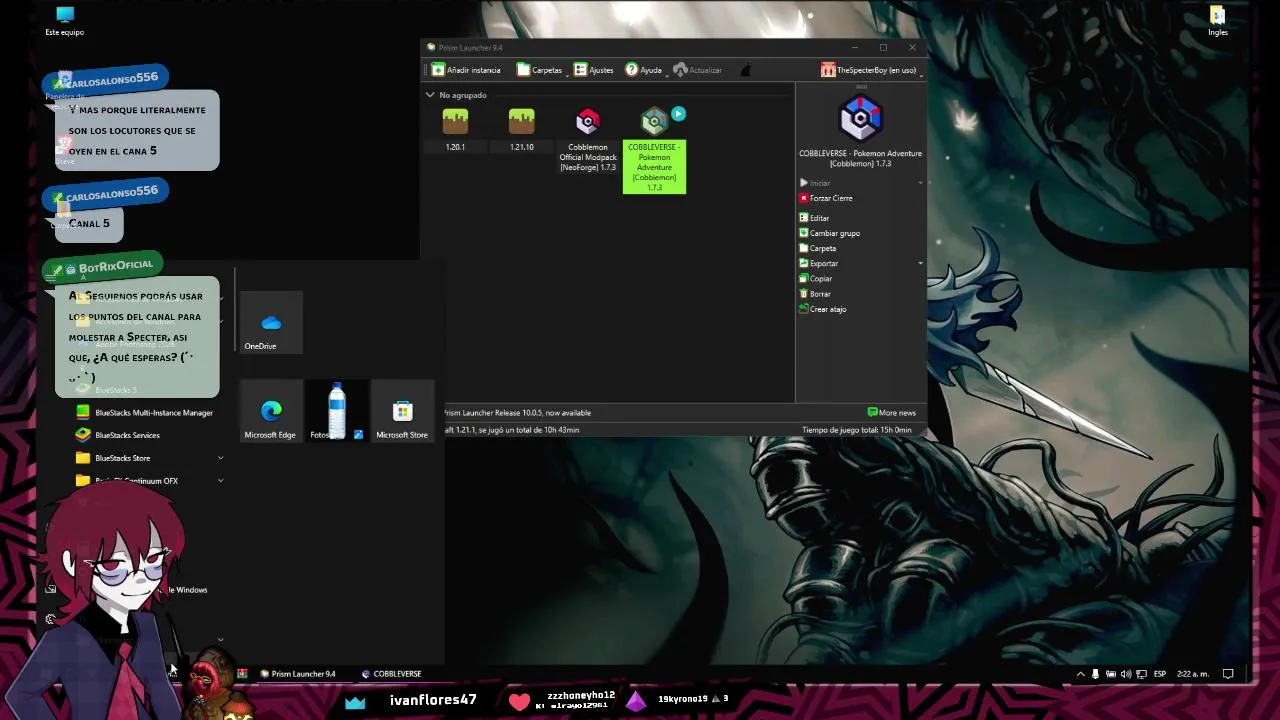Click the ESP language indicator

[1160, 674]
